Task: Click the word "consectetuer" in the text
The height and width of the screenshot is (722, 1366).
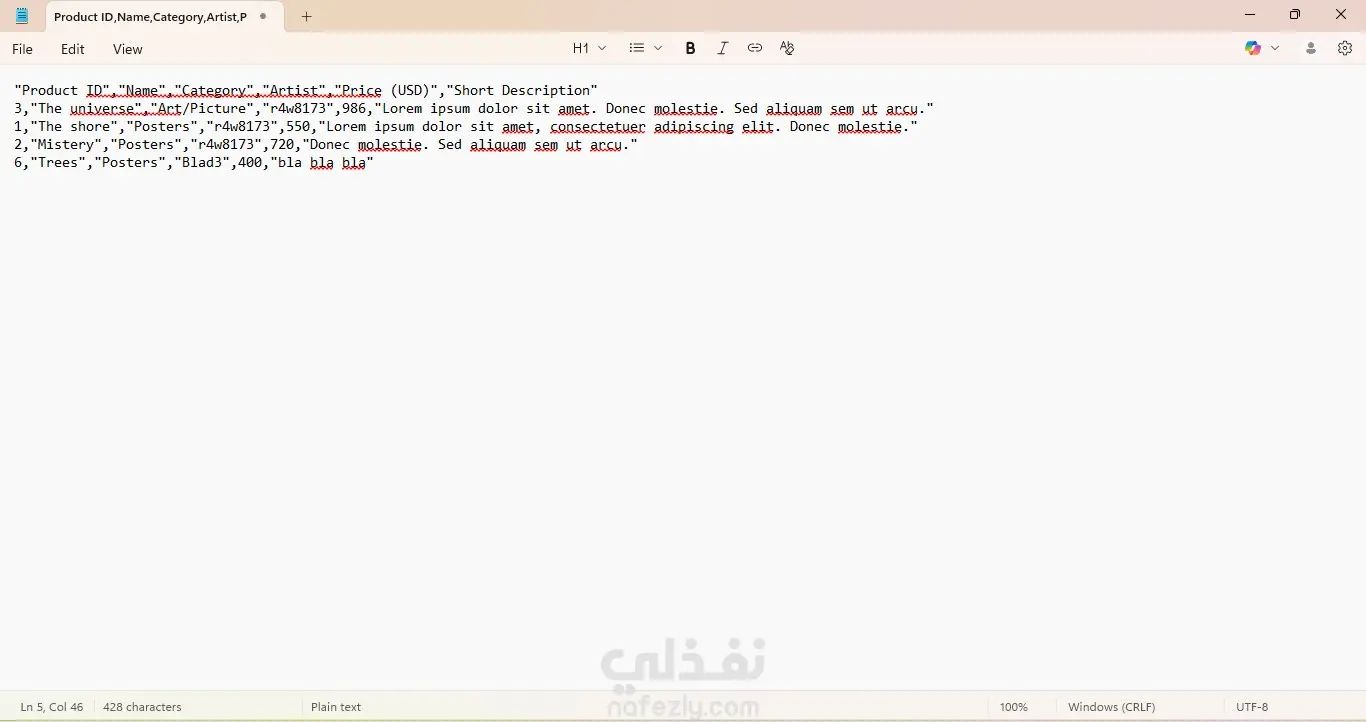Action: (x=598, y=127)
